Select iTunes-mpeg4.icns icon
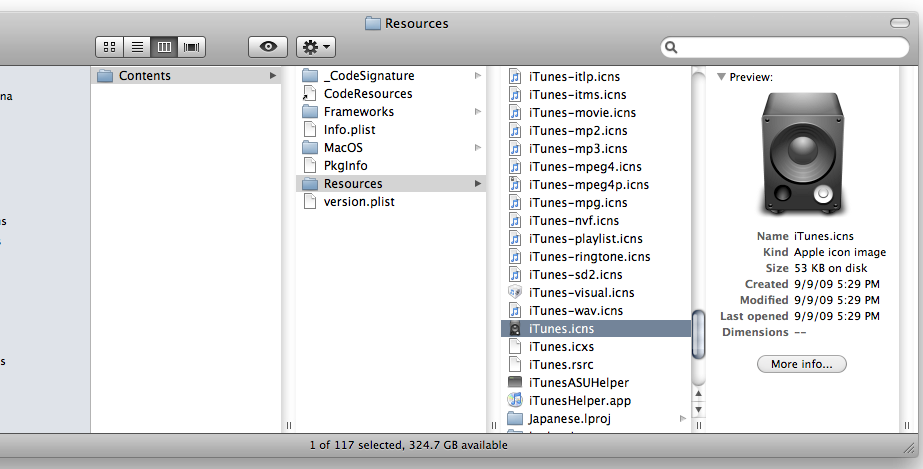This screenshot has width=923, height=469. coord(515,167)
